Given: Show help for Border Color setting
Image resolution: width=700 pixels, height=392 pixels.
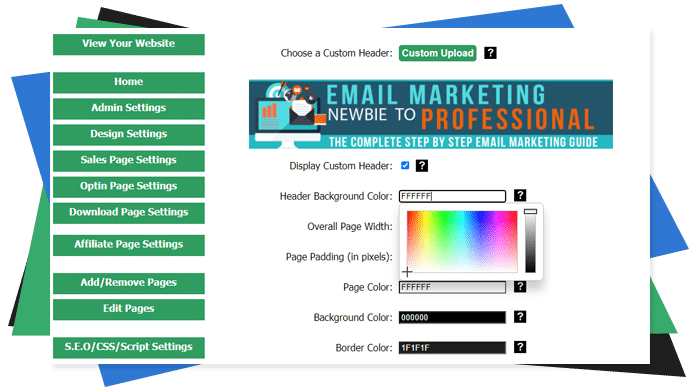Looking at the screenshot, I should click(520, 347).
